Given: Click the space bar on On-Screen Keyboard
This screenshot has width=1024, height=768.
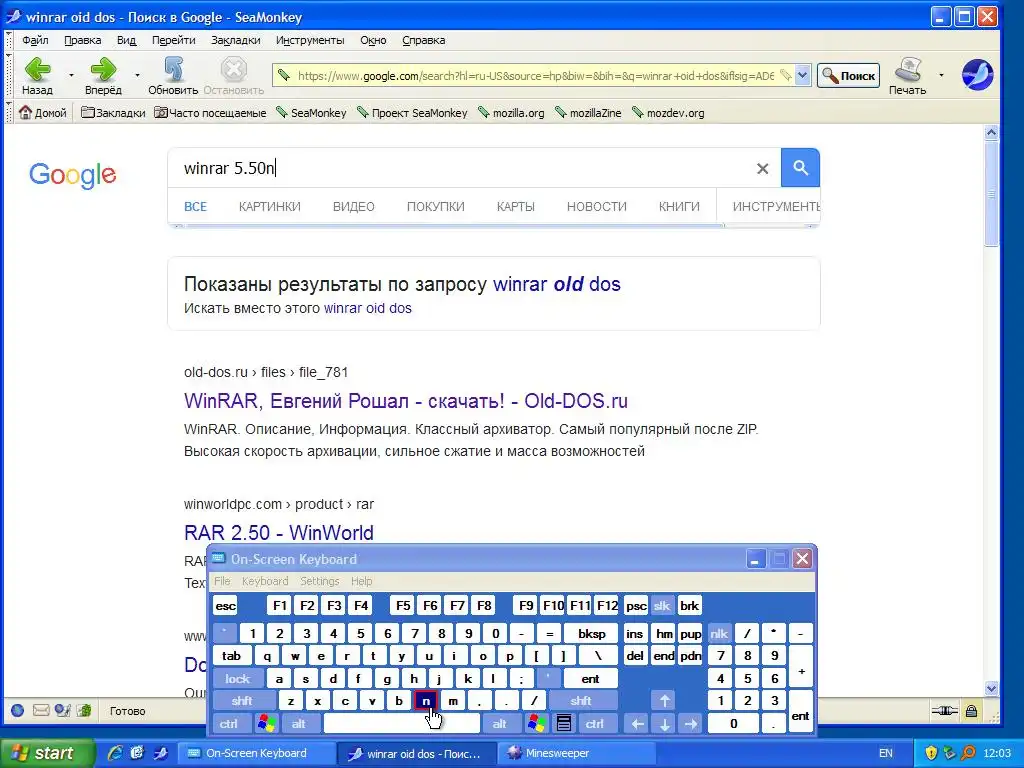Looking at the screenshot, I should (402, 724).
